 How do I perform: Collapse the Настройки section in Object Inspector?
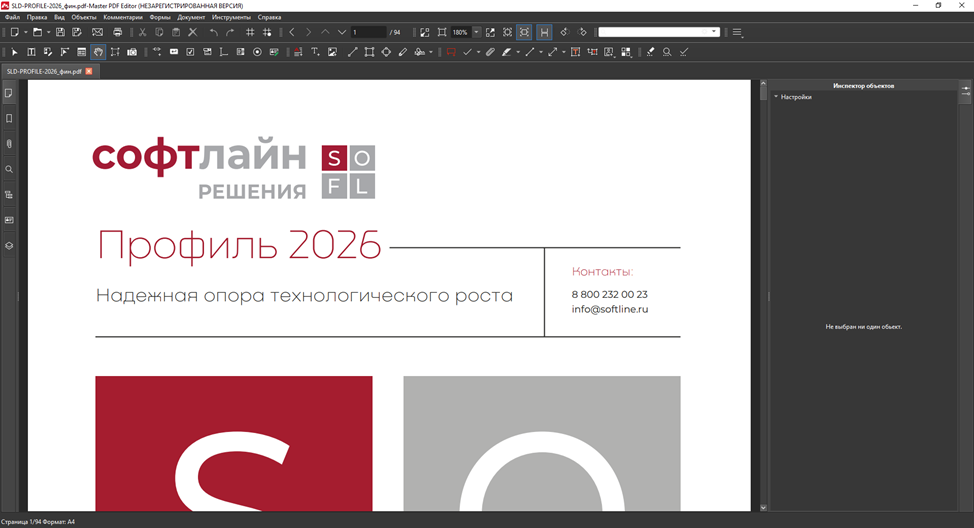(776, 97)
